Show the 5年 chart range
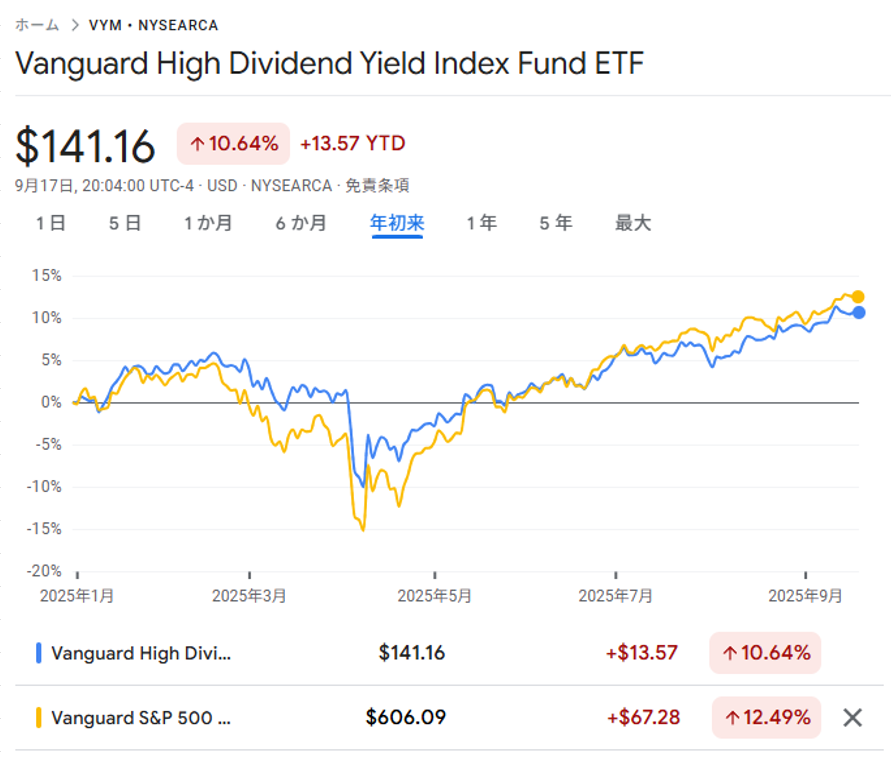 (x=556, y=223)
